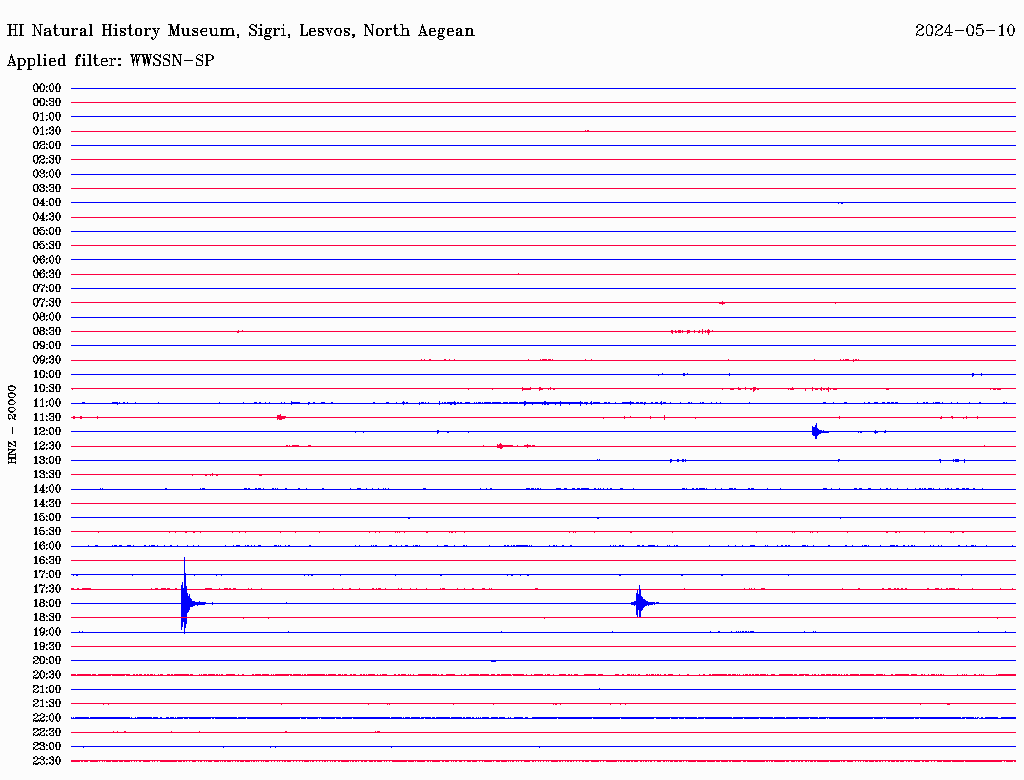Select the 08:00 time label
This screenshot has height=780, width=1024.
tap(47, 317)
